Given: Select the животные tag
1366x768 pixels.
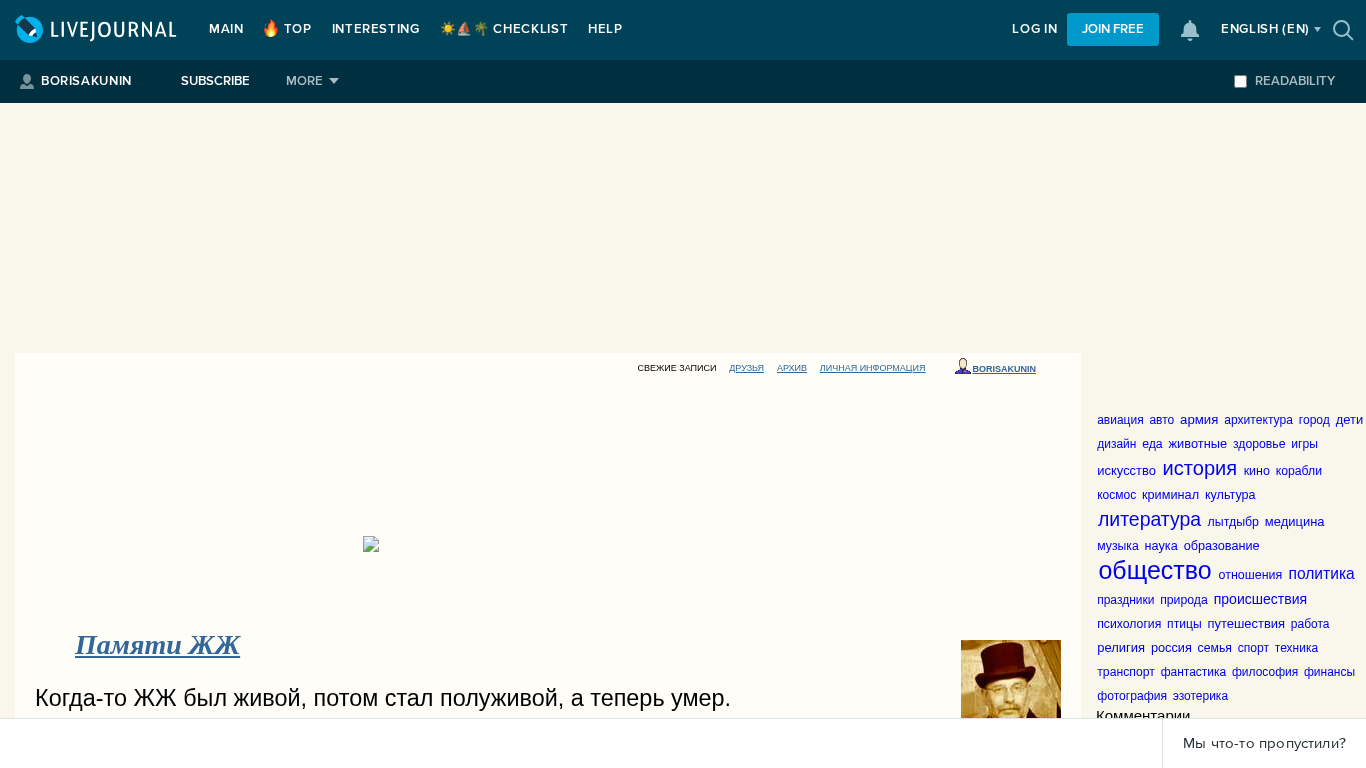Looking at the screenshot, I should tap(1198, 444).
